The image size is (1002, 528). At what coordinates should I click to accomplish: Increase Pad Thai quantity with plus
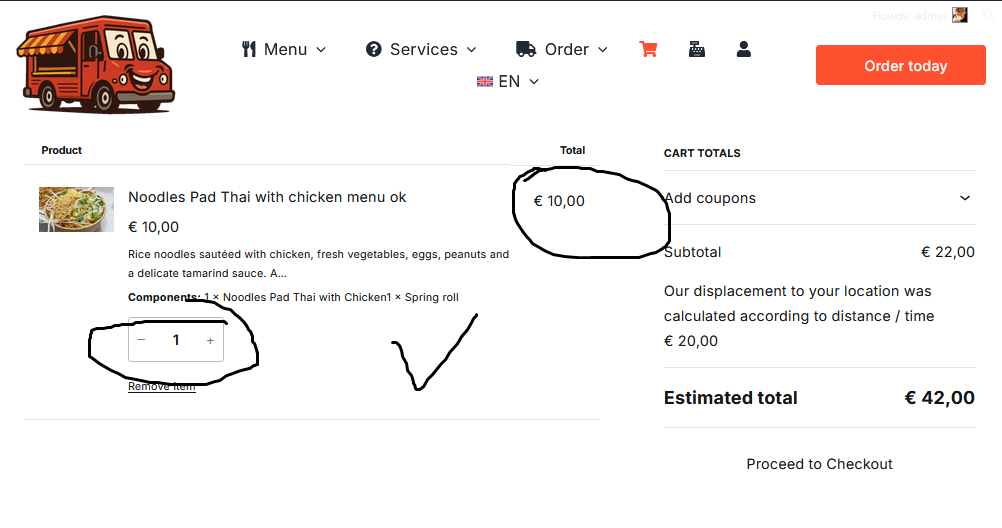(x=210, y=341)
